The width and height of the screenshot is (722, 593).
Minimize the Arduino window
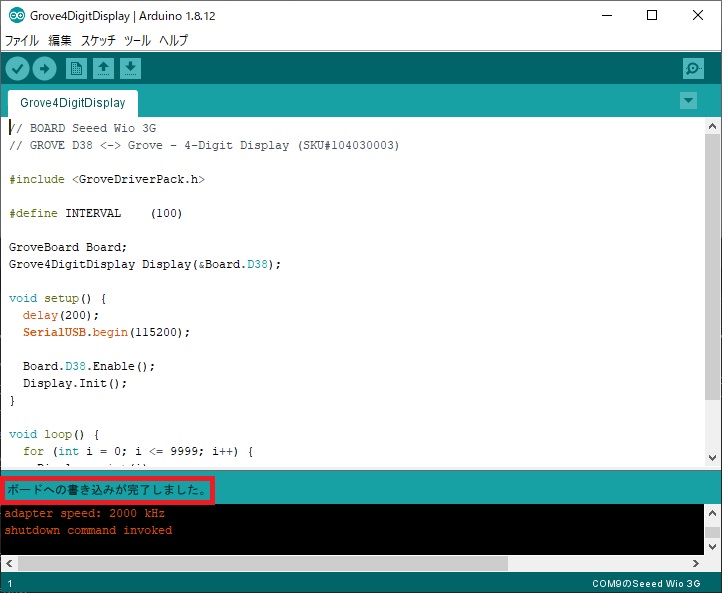click(x=607, y=16)
